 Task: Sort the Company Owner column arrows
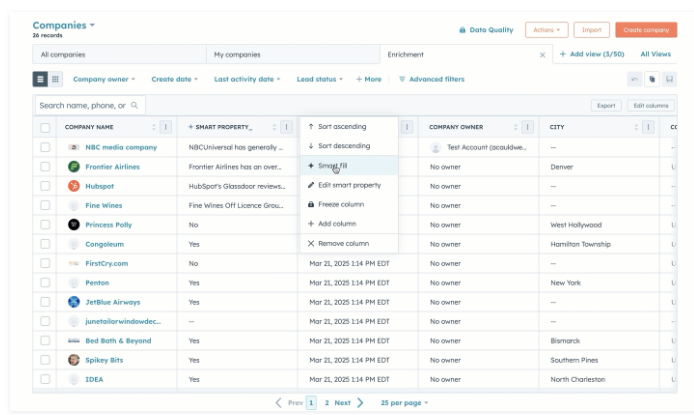pyautogui.click(x=516, y=127)
